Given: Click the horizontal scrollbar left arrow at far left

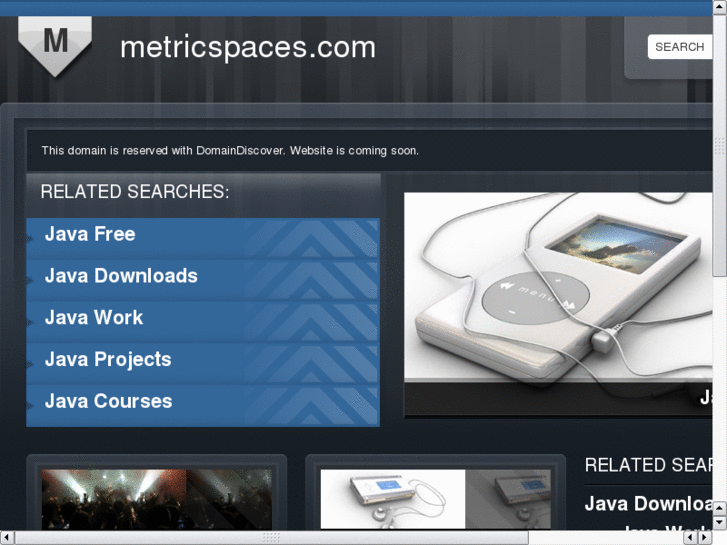Looking at the screenshot, I should pyautogui.click(x=7, y=538).
